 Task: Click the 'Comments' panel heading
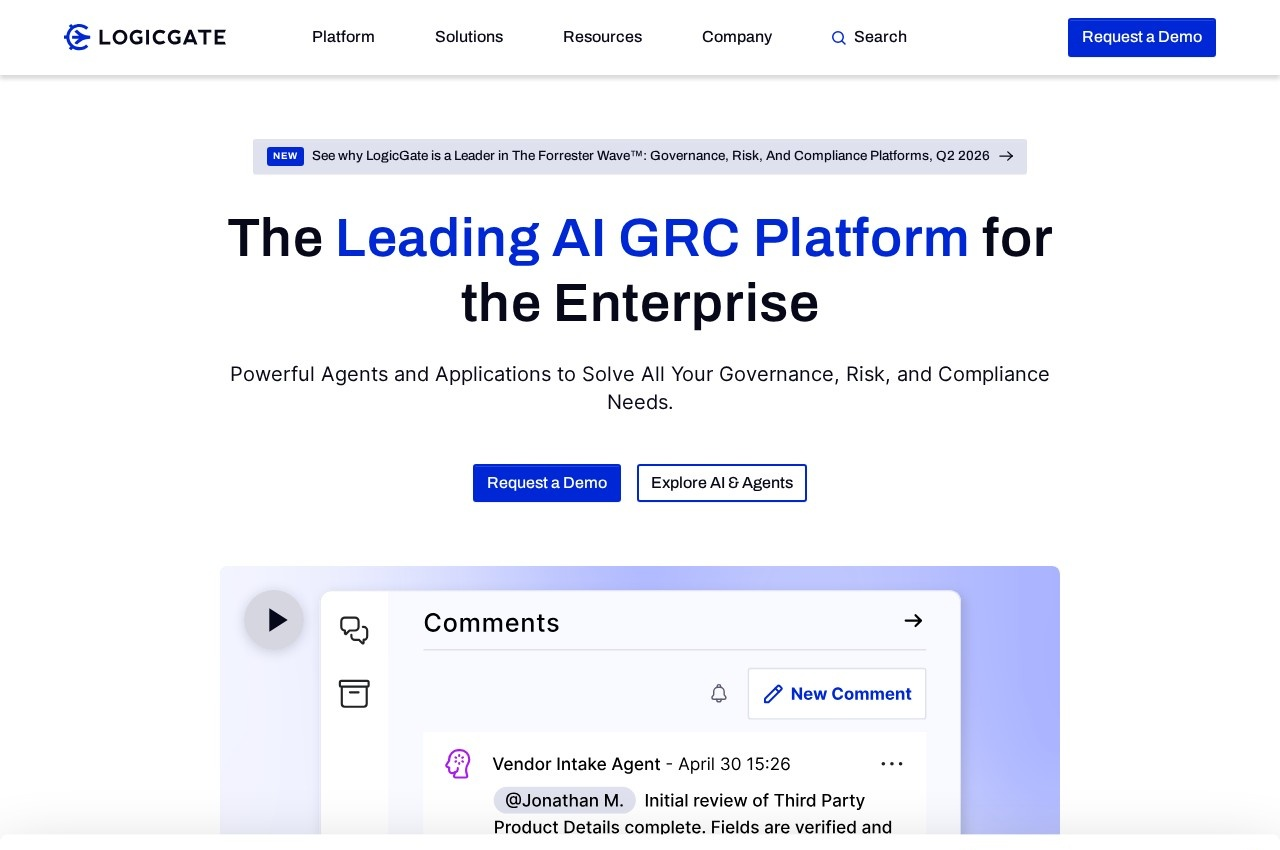[492, 623]
